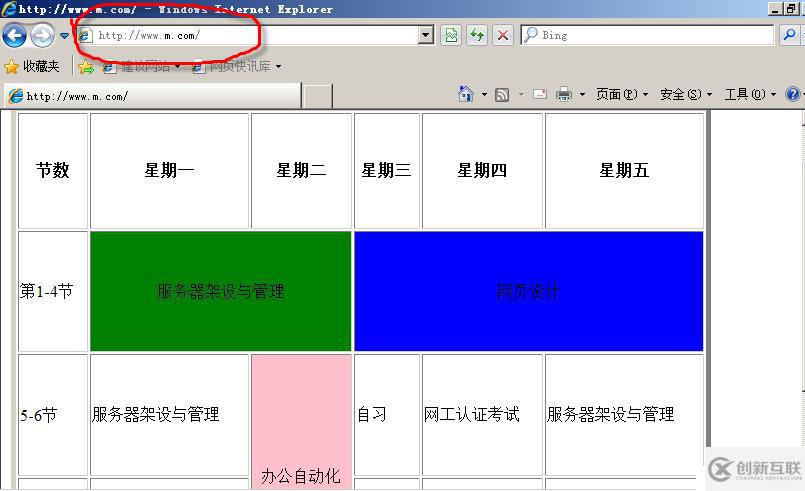Open the 页面(P) Page menu

pyautogui.click(x=622, y=95)
